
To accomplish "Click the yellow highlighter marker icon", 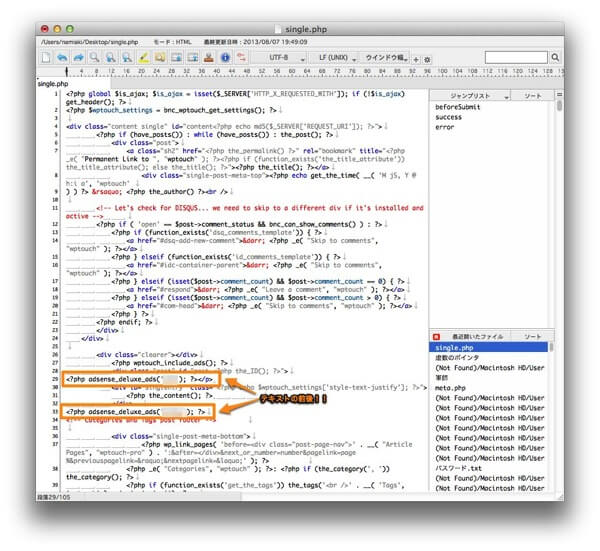I will point(143,58).
